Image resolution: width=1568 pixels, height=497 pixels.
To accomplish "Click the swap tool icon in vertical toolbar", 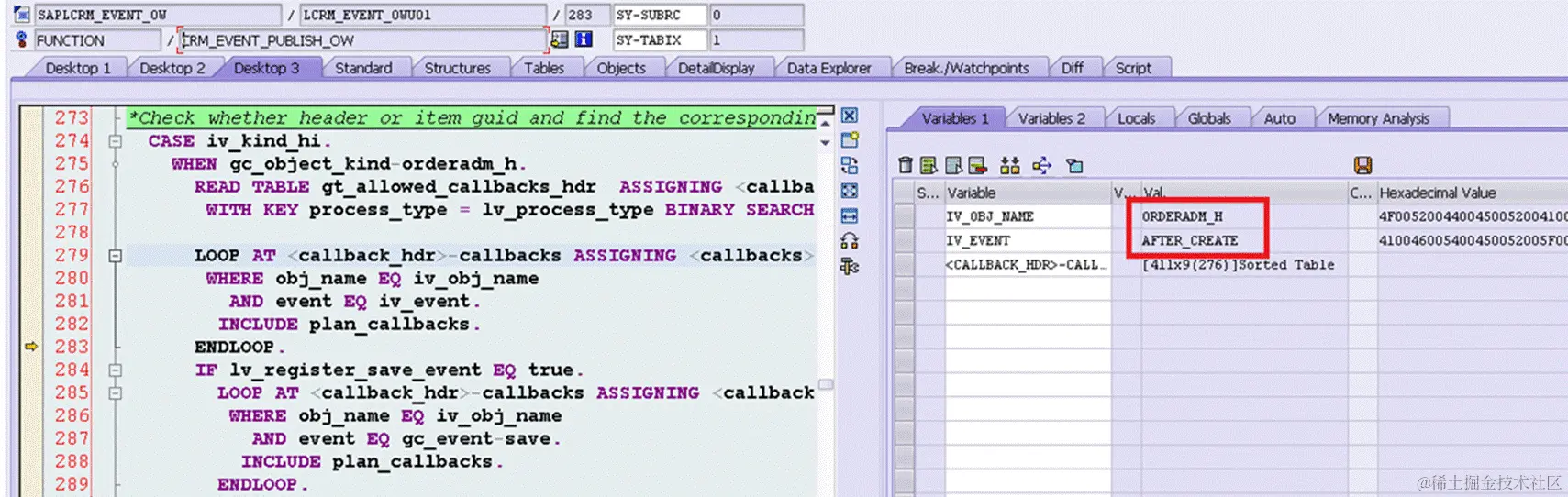I will (850, 165).
